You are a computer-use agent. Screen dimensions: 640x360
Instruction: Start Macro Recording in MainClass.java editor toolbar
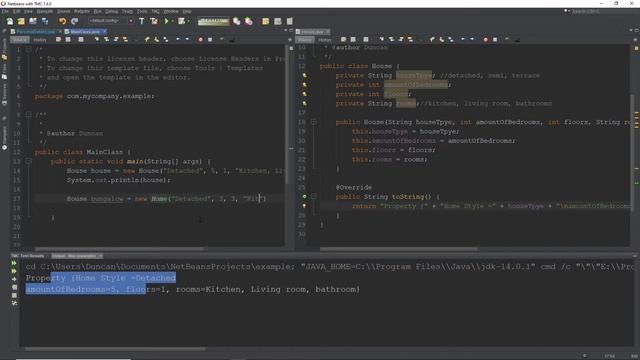(200, 40)
